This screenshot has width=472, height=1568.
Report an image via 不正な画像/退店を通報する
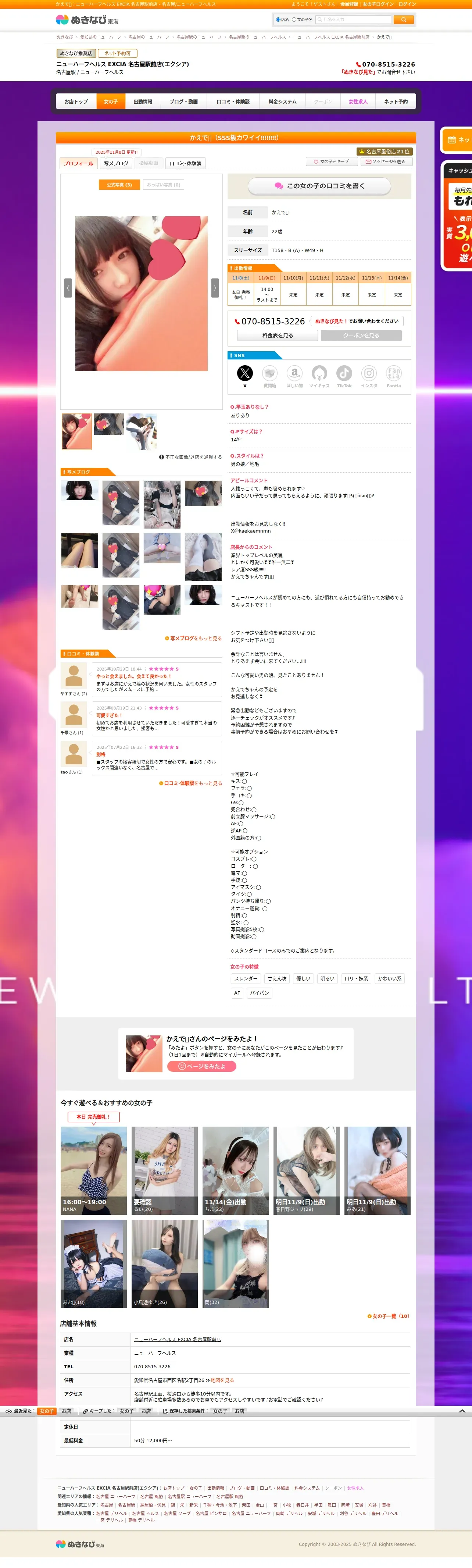point(190,457)
